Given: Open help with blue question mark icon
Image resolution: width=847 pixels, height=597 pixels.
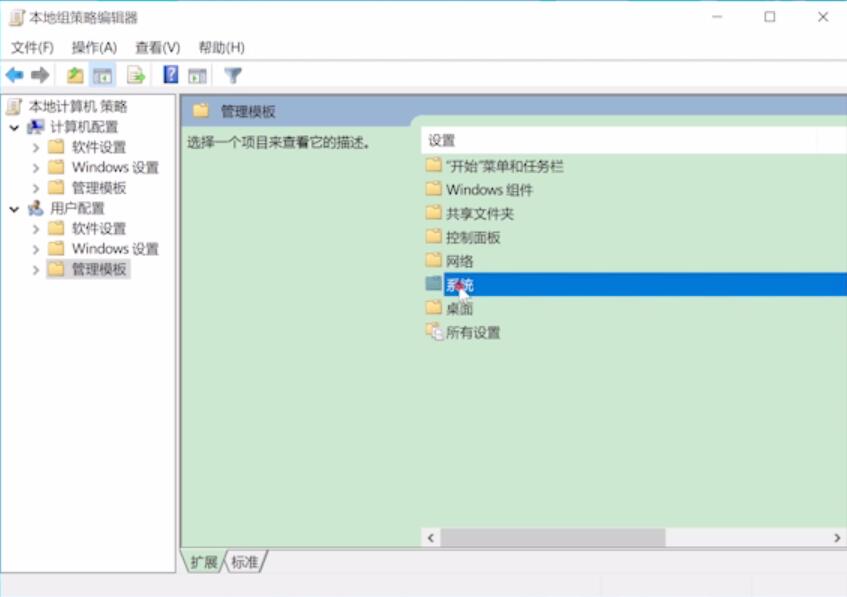Looking at the screenshot, I should coord(171,75).
